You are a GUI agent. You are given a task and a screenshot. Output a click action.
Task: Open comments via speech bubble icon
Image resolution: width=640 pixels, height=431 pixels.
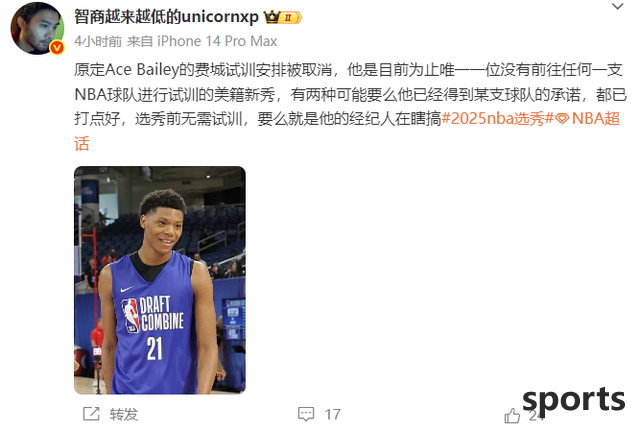tap(306, 414)
